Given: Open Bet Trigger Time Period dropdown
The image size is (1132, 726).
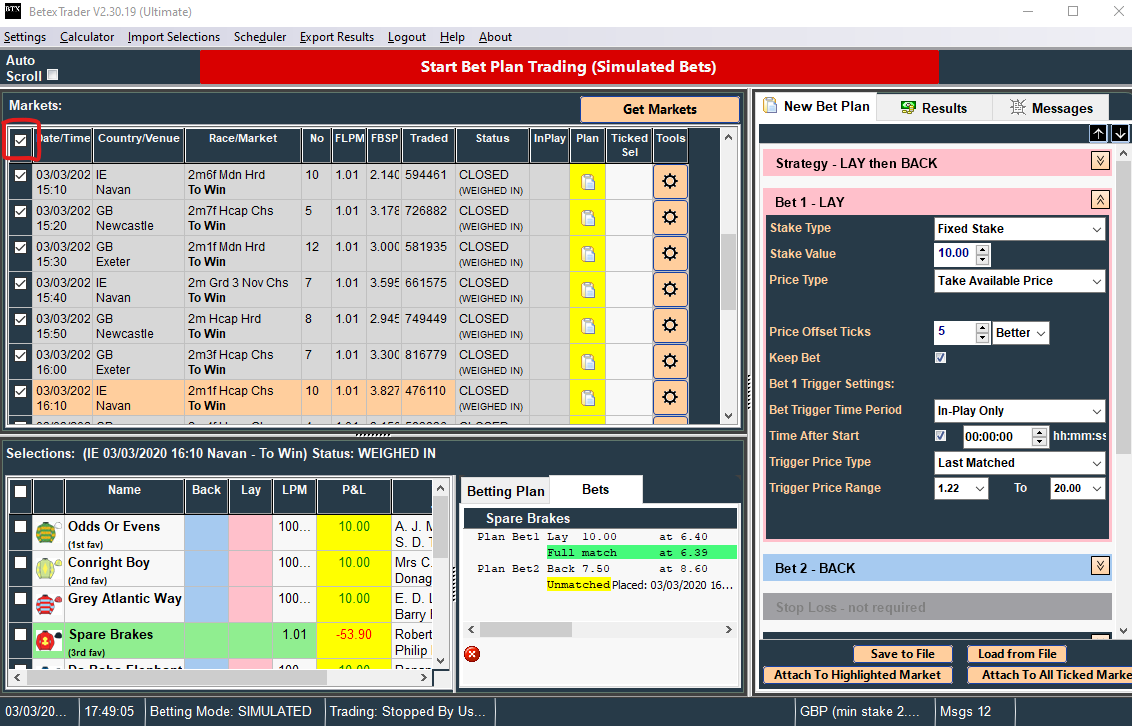Looking at the screenshot, I should tap(1019, 411).
